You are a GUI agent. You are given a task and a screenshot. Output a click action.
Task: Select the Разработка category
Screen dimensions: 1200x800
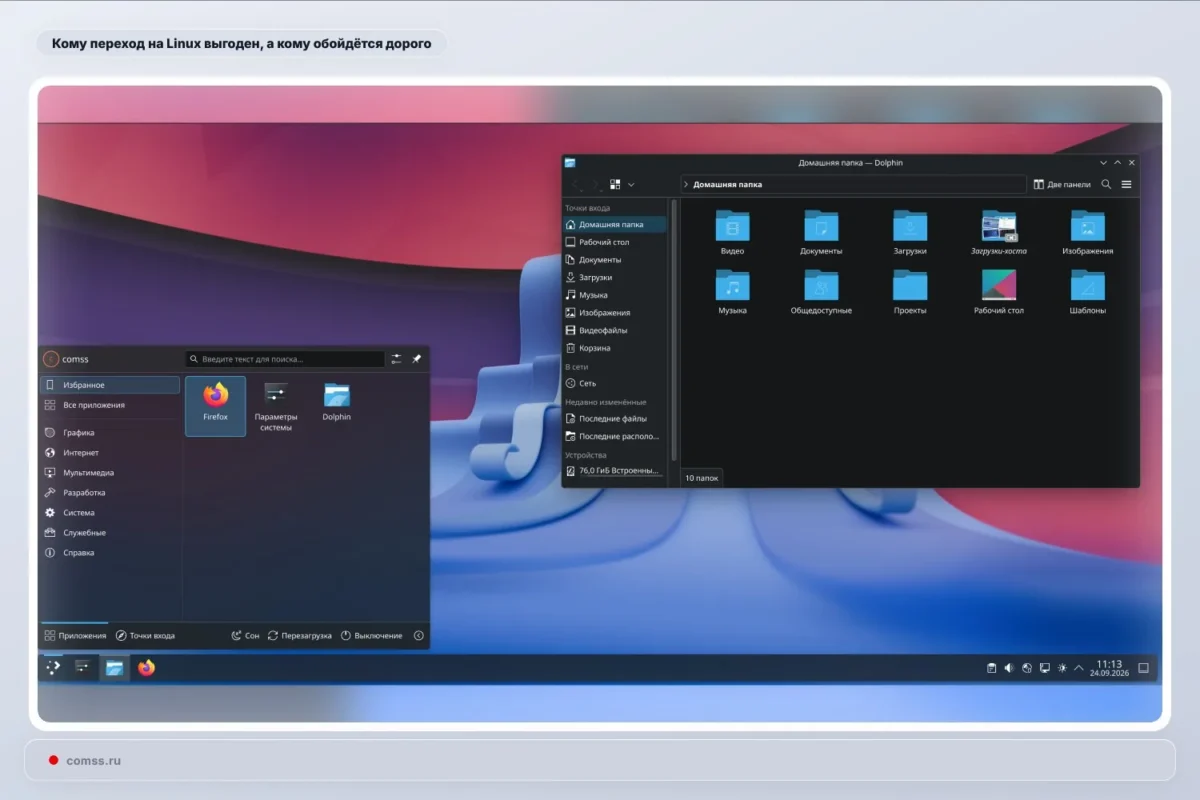pyautogui.click(x=110, y=493)
